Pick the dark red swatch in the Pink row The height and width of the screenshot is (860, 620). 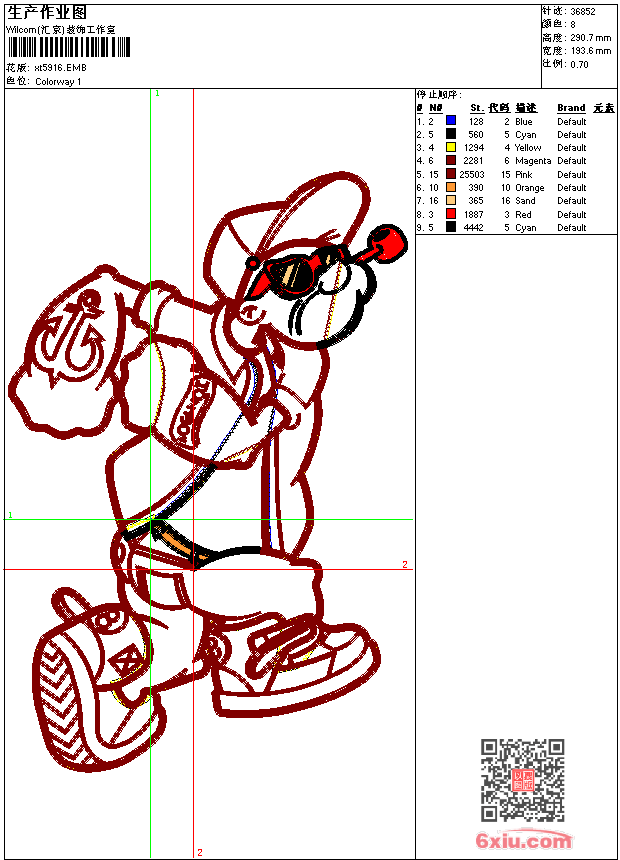451,174
